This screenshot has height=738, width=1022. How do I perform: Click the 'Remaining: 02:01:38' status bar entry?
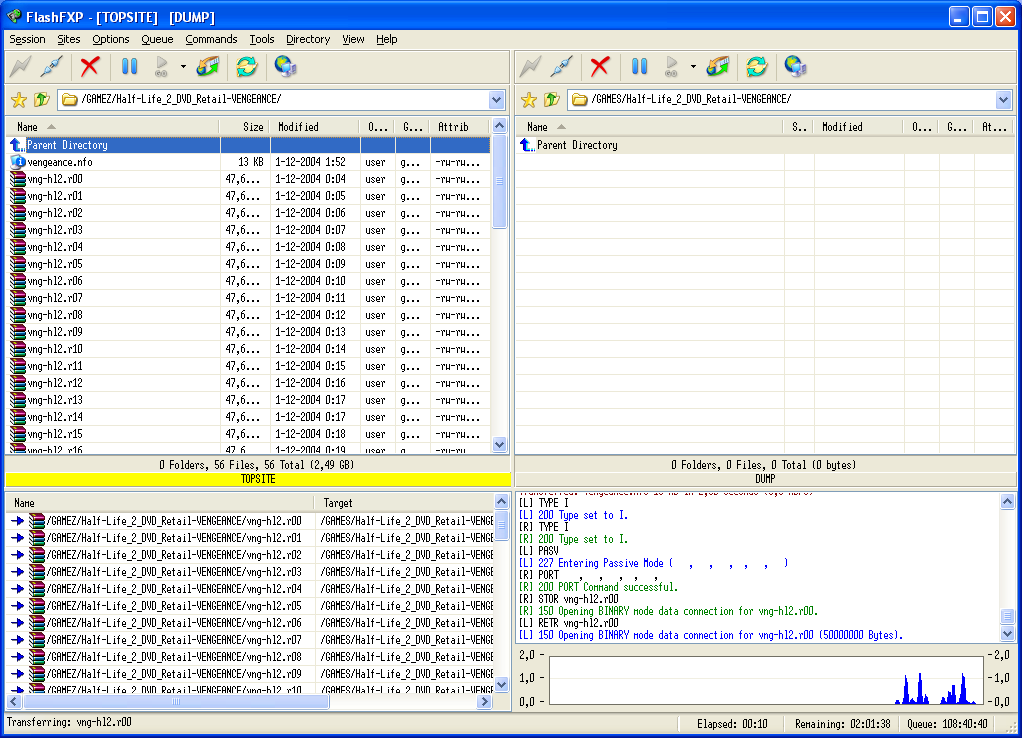click(842, 724)
